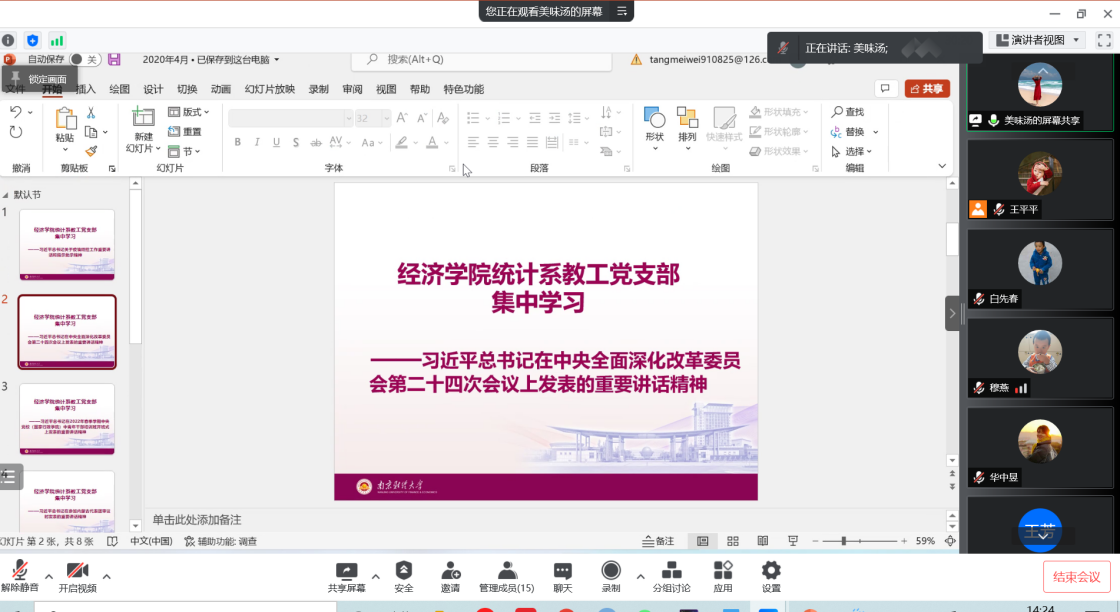Expand the 形状 shapes dropdown
This screenshot has width=1120, height=612.
coord(654,128)
